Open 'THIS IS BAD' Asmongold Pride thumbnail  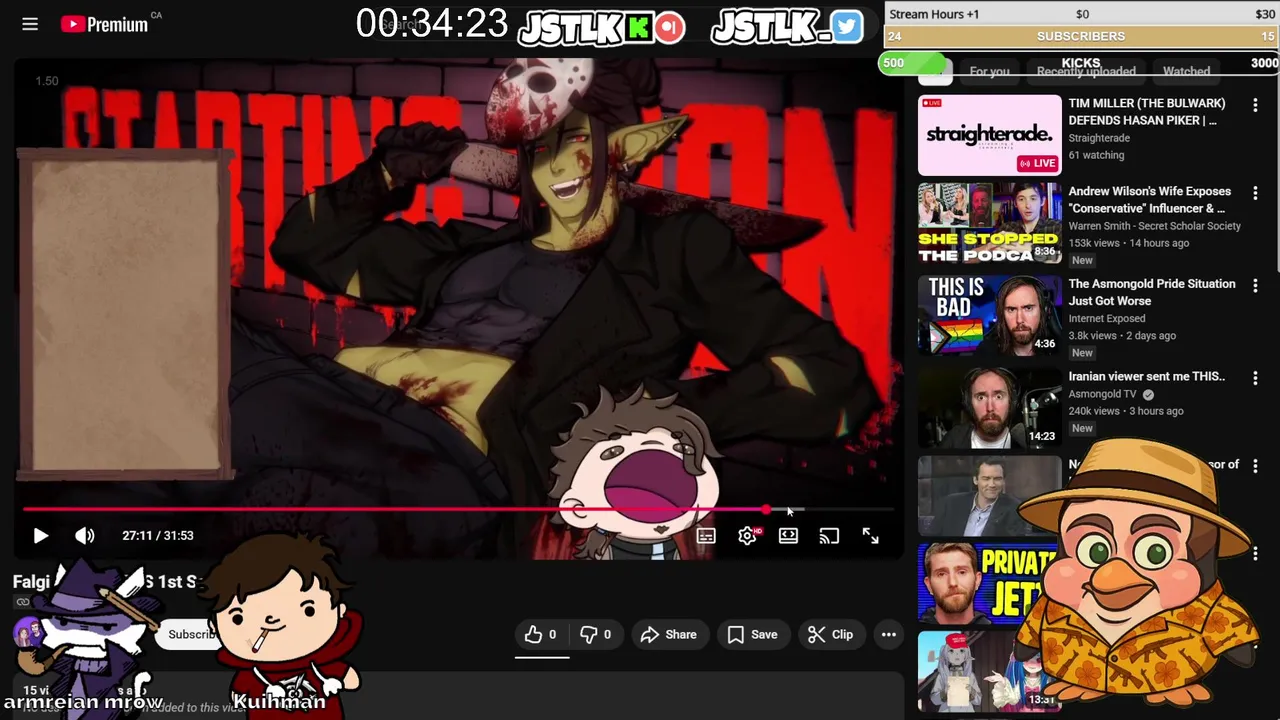click(989, 315)
